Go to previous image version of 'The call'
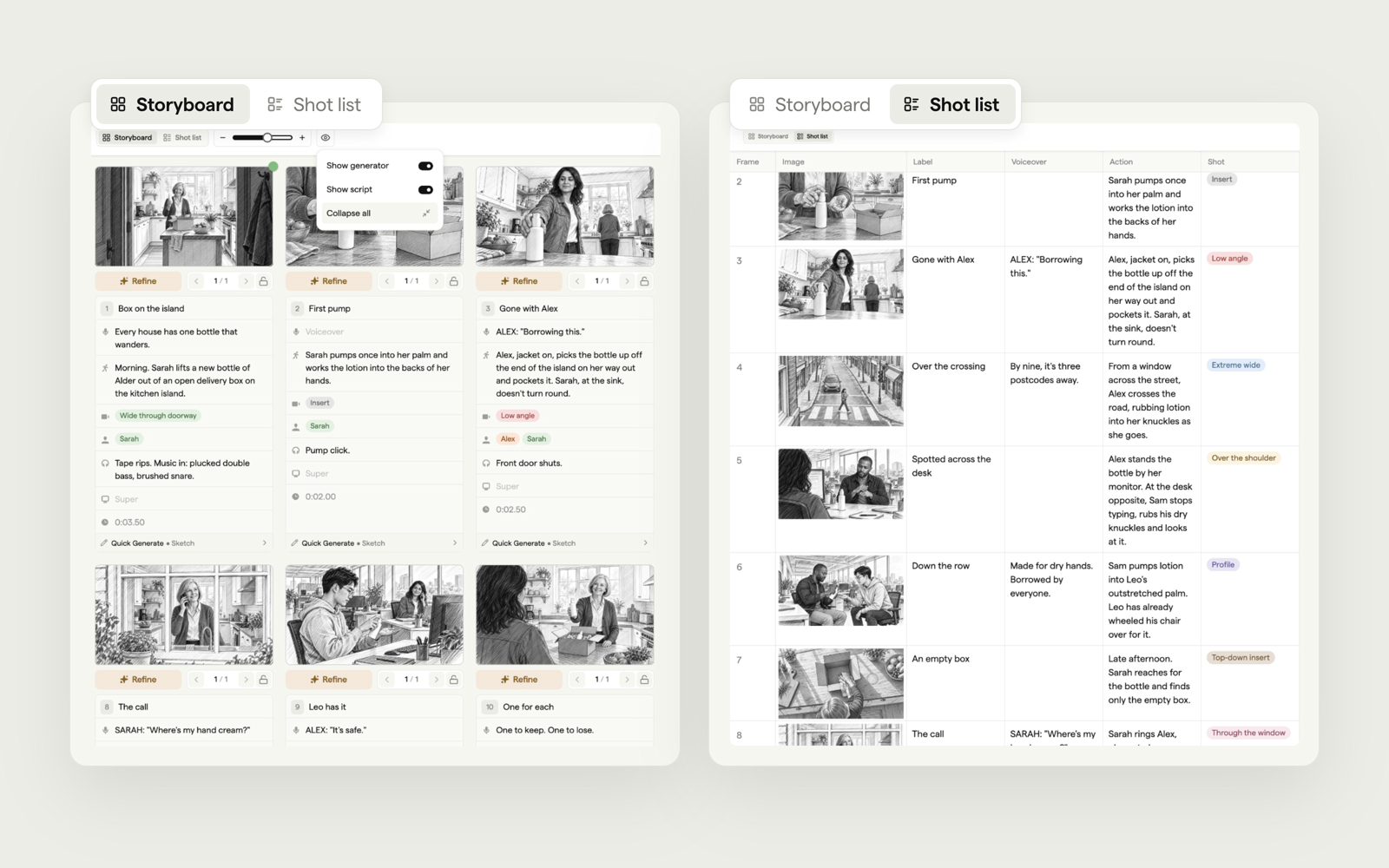The width and height of the screenshot is (1389, 868). pos(197,680)
